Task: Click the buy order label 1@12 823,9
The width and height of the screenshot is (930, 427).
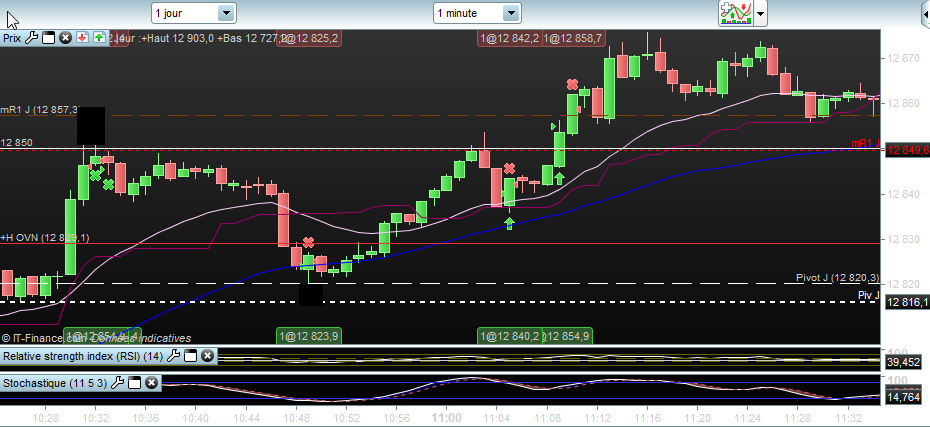Action: pos(309,336)
